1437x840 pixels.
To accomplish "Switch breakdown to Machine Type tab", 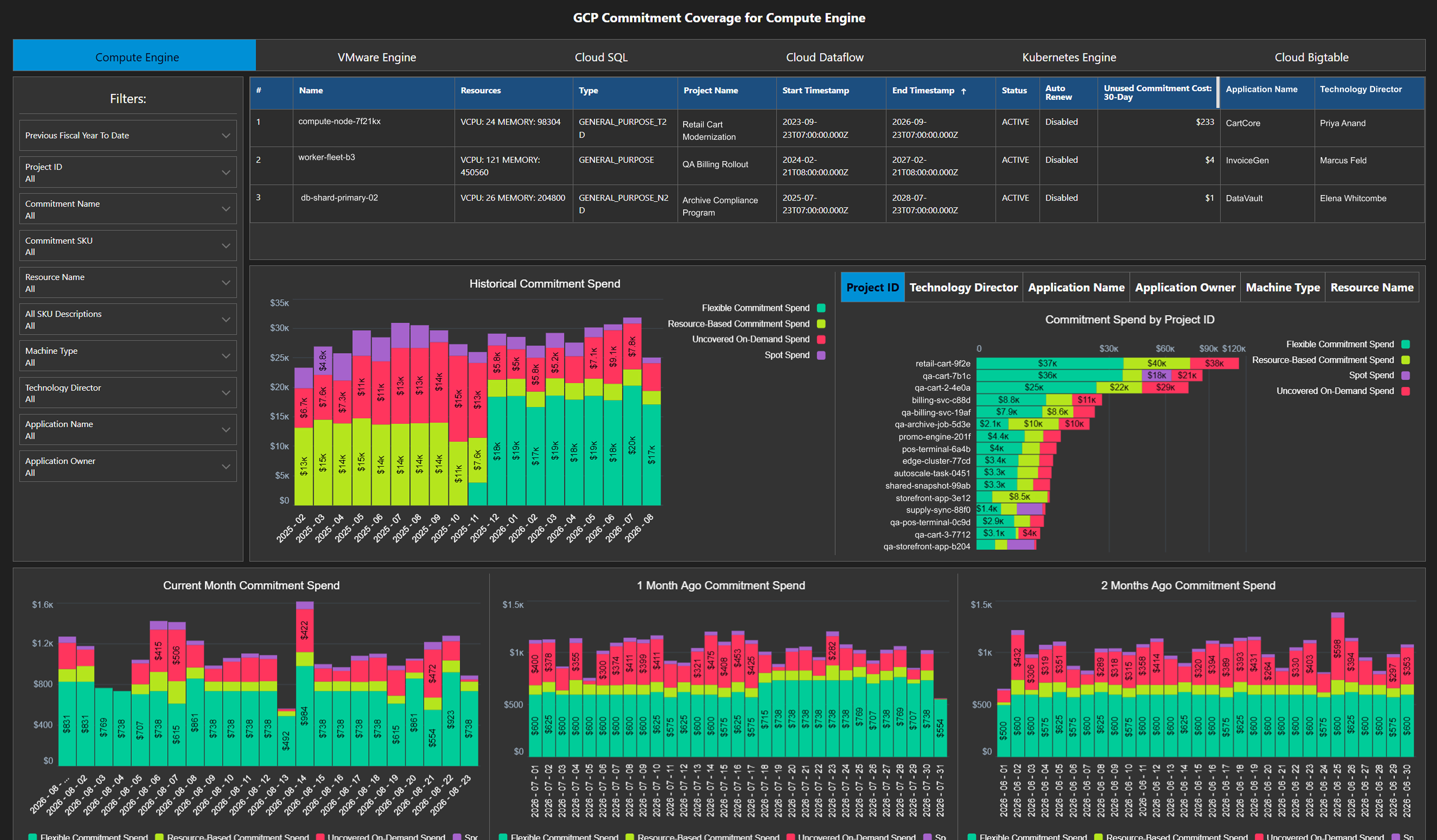I will pyautogui.click(x=1282, y=287).
